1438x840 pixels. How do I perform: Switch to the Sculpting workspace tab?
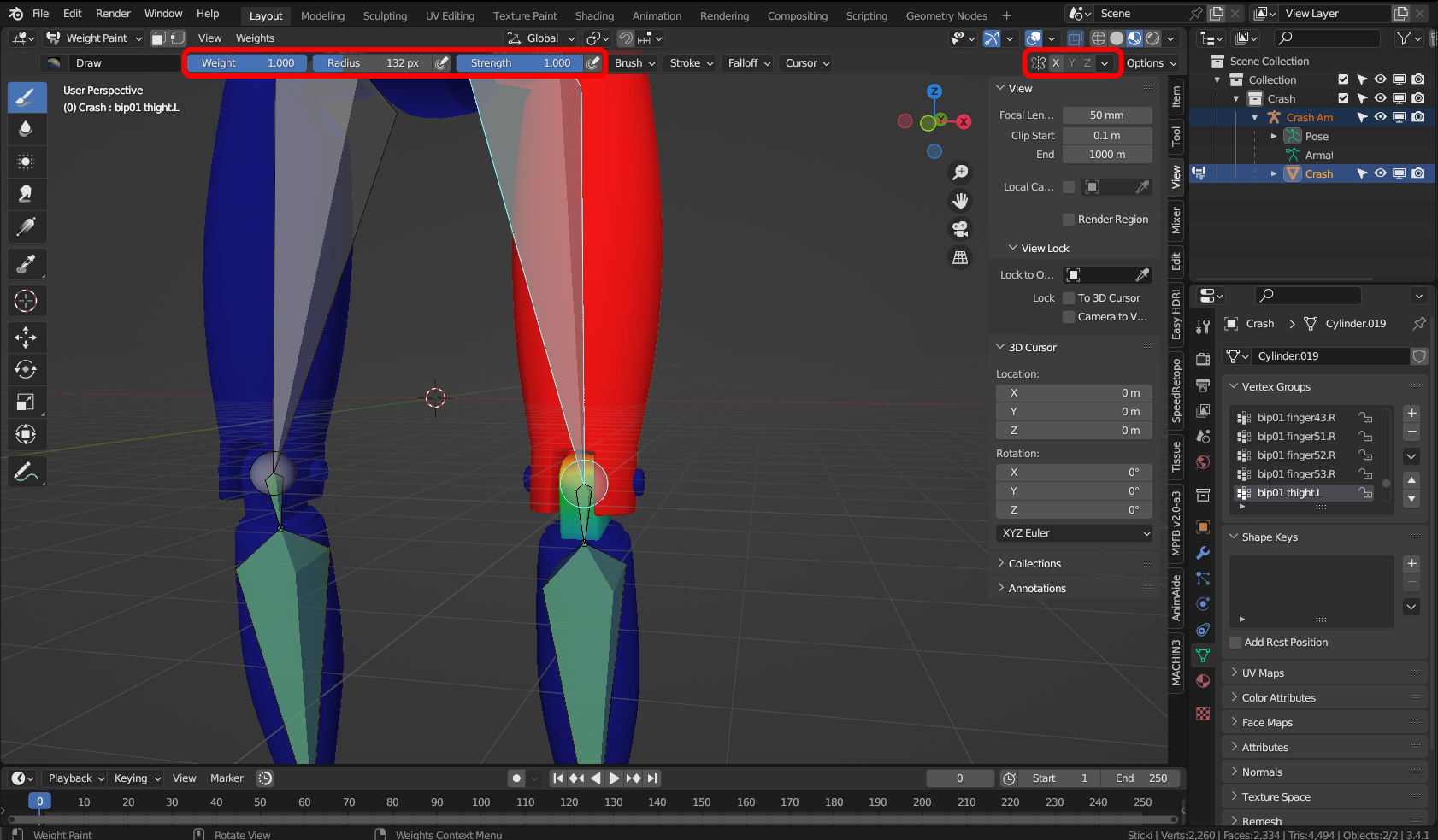point(385,15)
